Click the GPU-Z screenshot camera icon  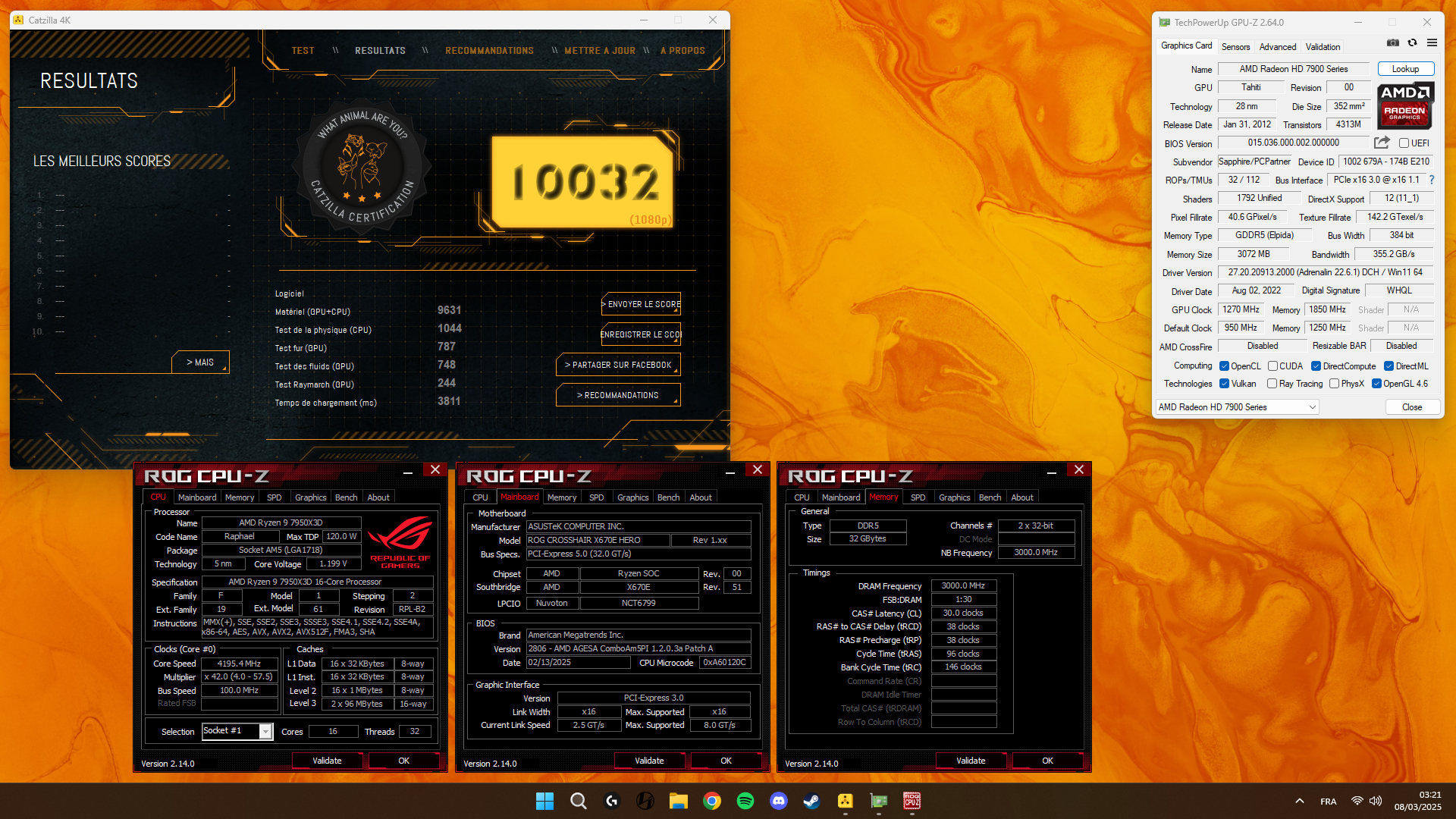coord(1393,43)
